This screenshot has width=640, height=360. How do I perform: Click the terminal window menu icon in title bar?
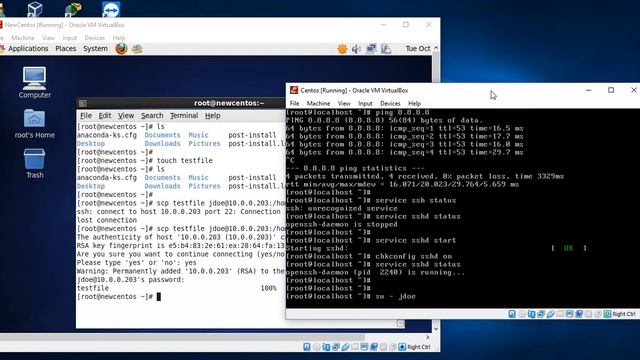(82, 103)
